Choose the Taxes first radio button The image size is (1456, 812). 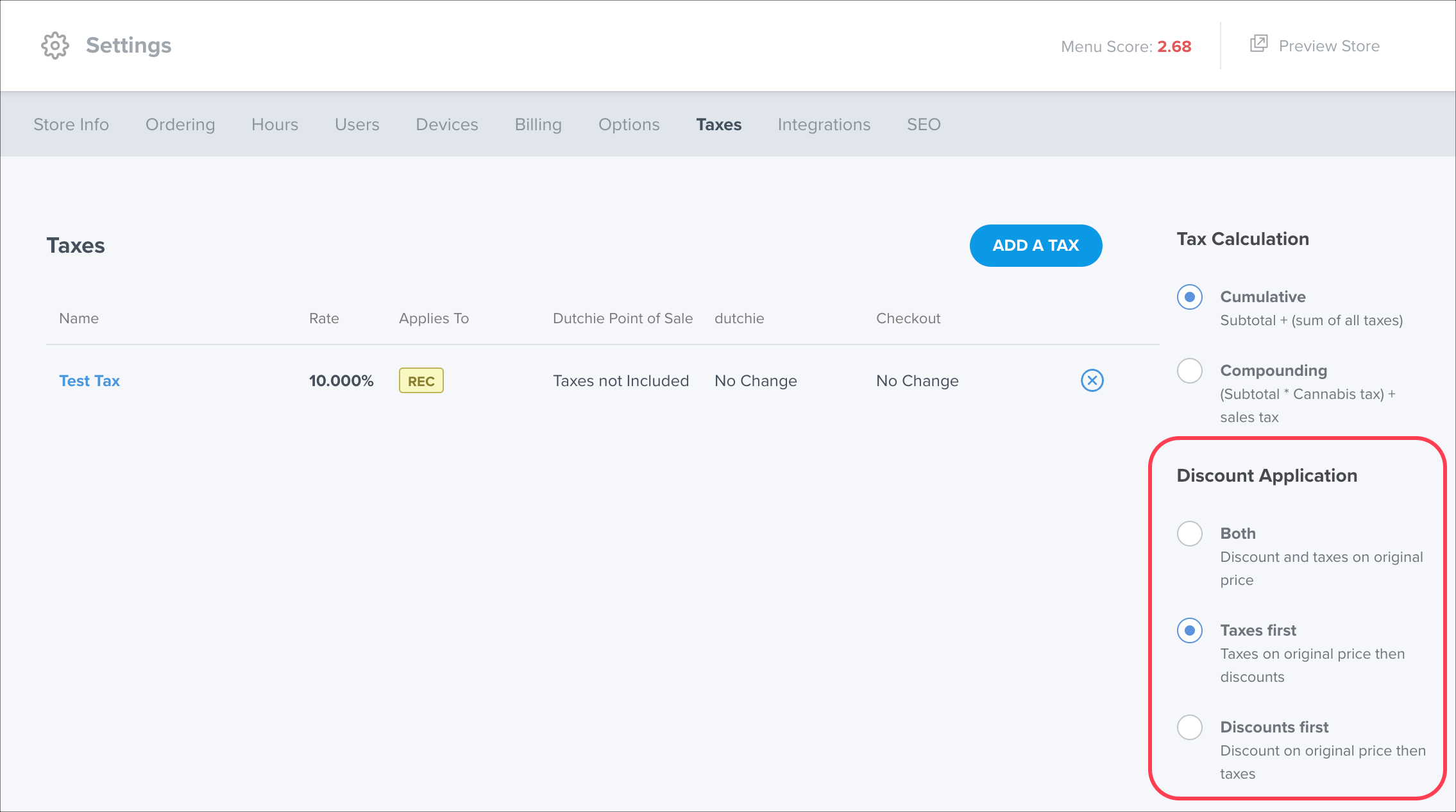[1190, 630]
